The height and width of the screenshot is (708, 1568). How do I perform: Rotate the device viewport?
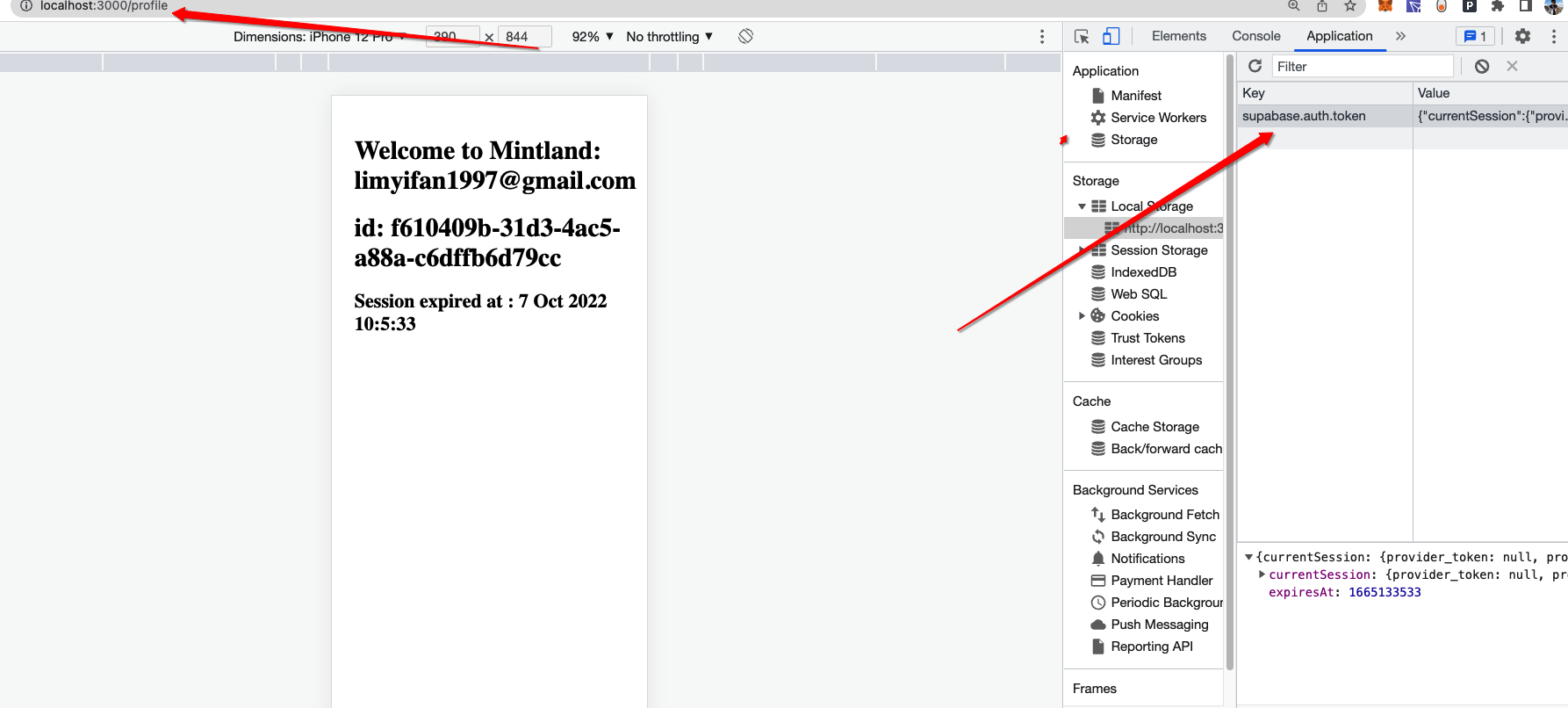pos(745,36)
